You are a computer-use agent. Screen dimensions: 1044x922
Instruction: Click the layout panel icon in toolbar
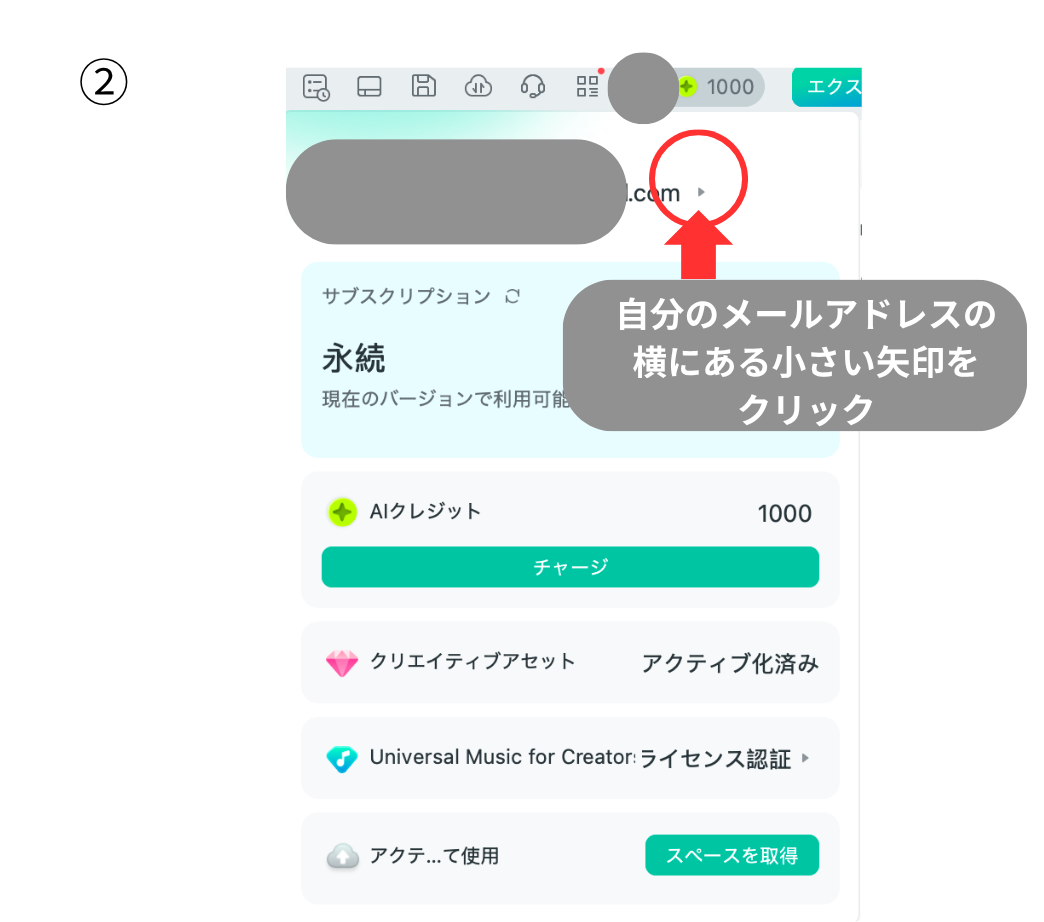(369, 87)
